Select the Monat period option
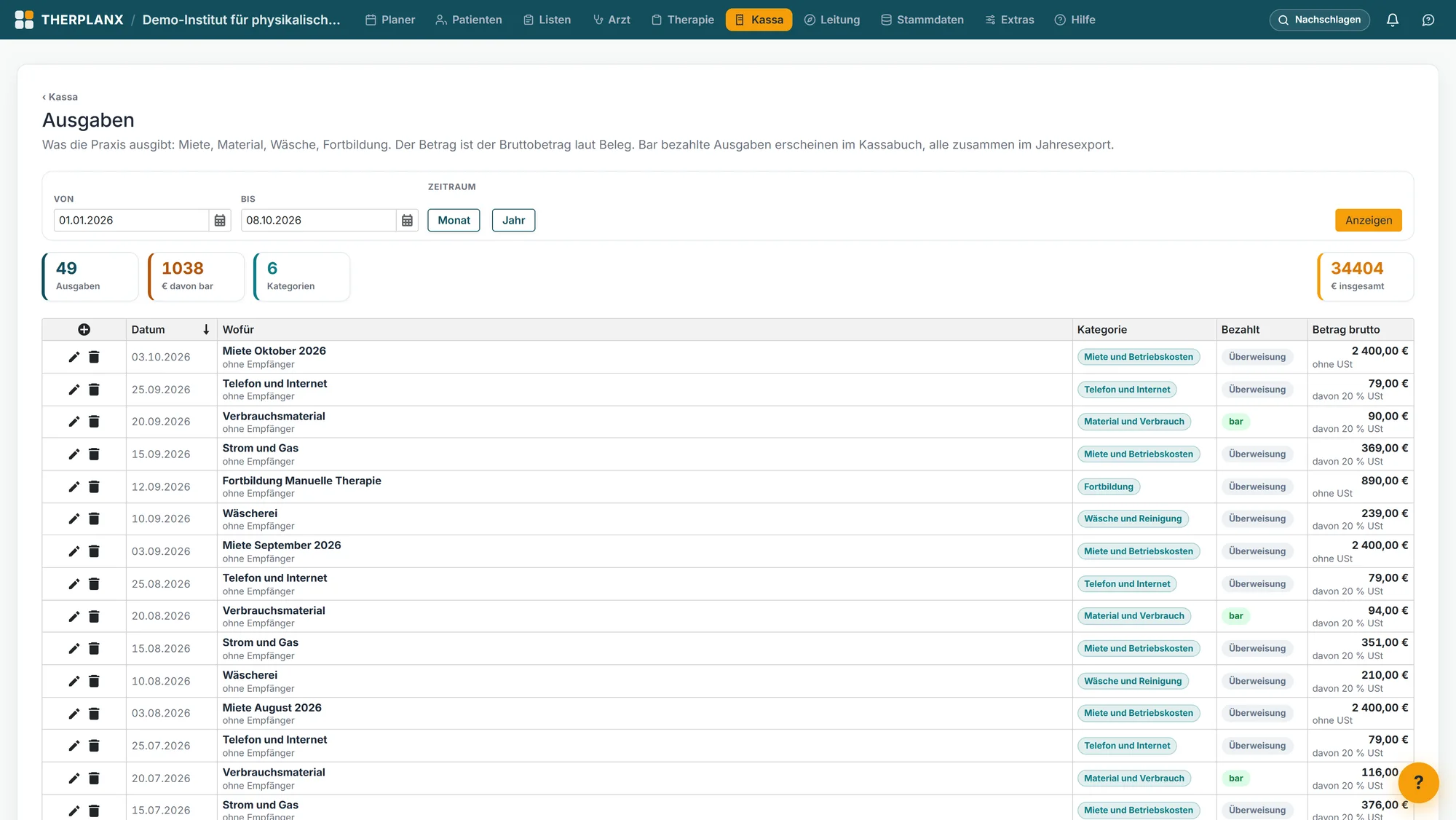 tap(454, 220)
